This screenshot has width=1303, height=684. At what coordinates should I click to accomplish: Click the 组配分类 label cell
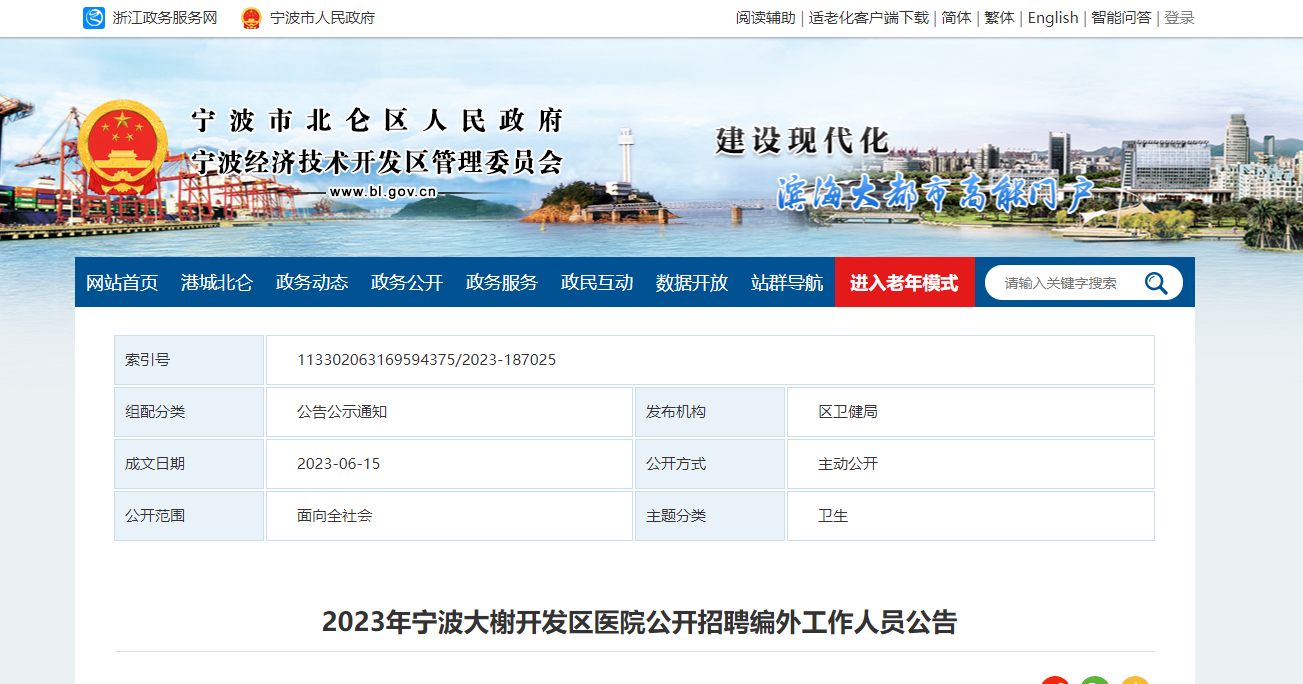(x=189, y=412)
